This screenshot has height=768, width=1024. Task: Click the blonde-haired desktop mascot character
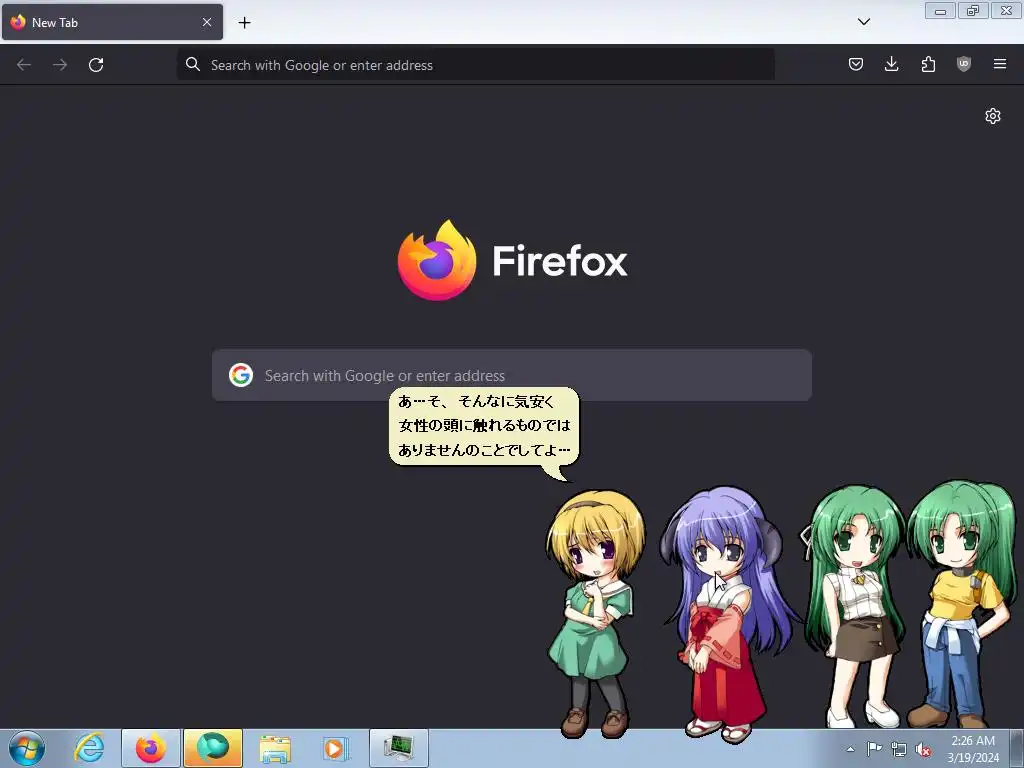594,614
